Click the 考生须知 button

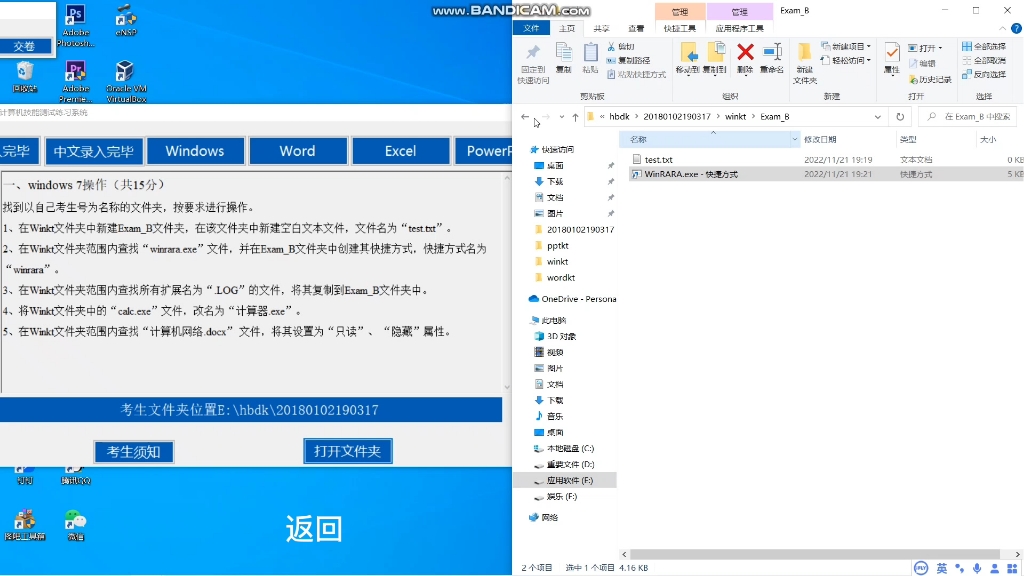click(133, 450)
